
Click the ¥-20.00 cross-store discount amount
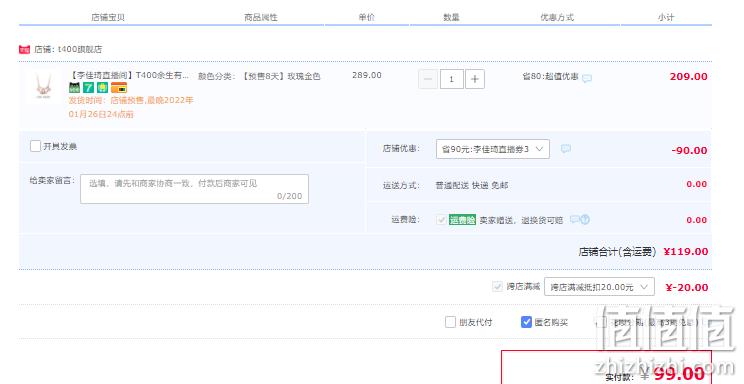tap(687, 288)
